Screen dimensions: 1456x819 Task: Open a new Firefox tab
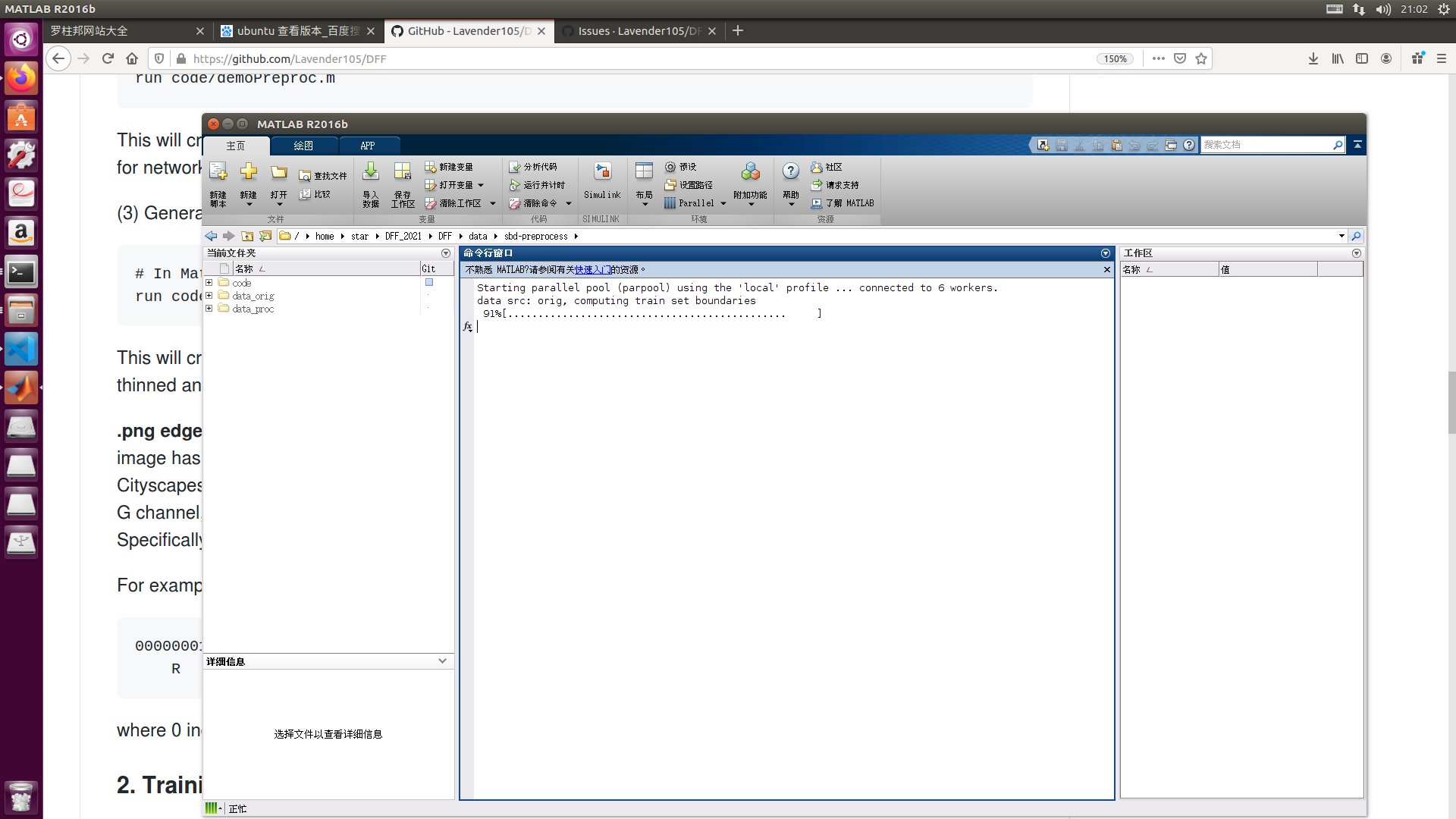click(x=738, y=31)
